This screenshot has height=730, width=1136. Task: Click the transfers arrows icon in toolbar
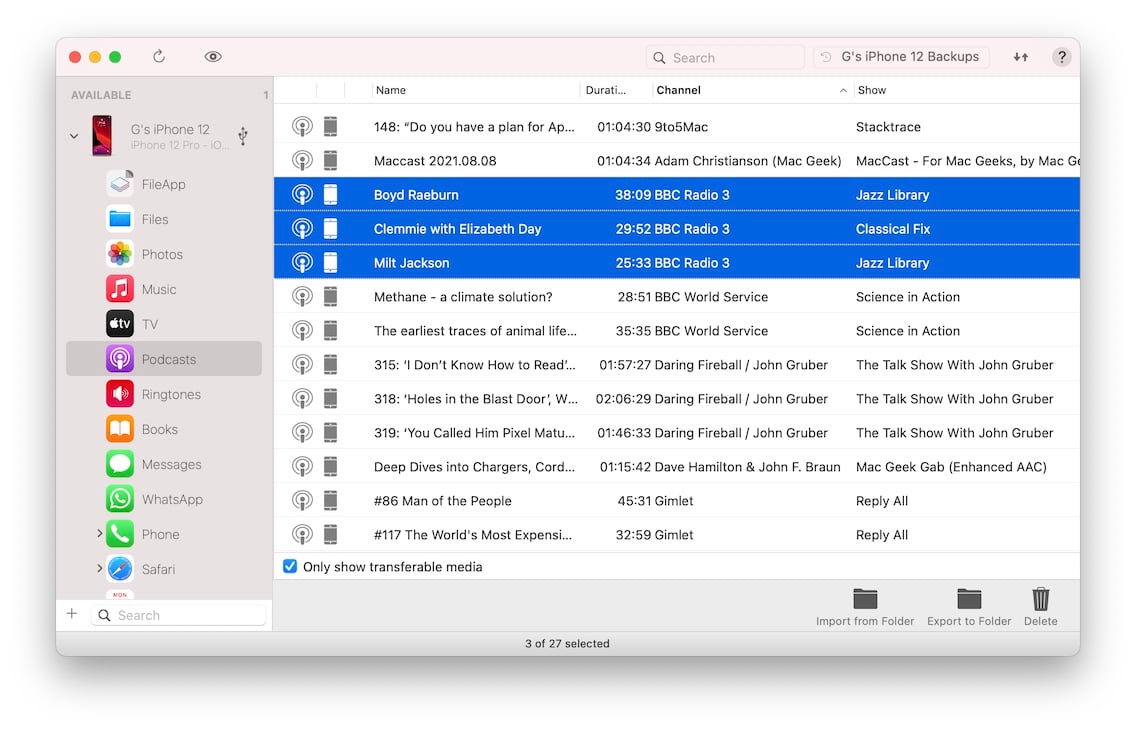click(1021, 56)
